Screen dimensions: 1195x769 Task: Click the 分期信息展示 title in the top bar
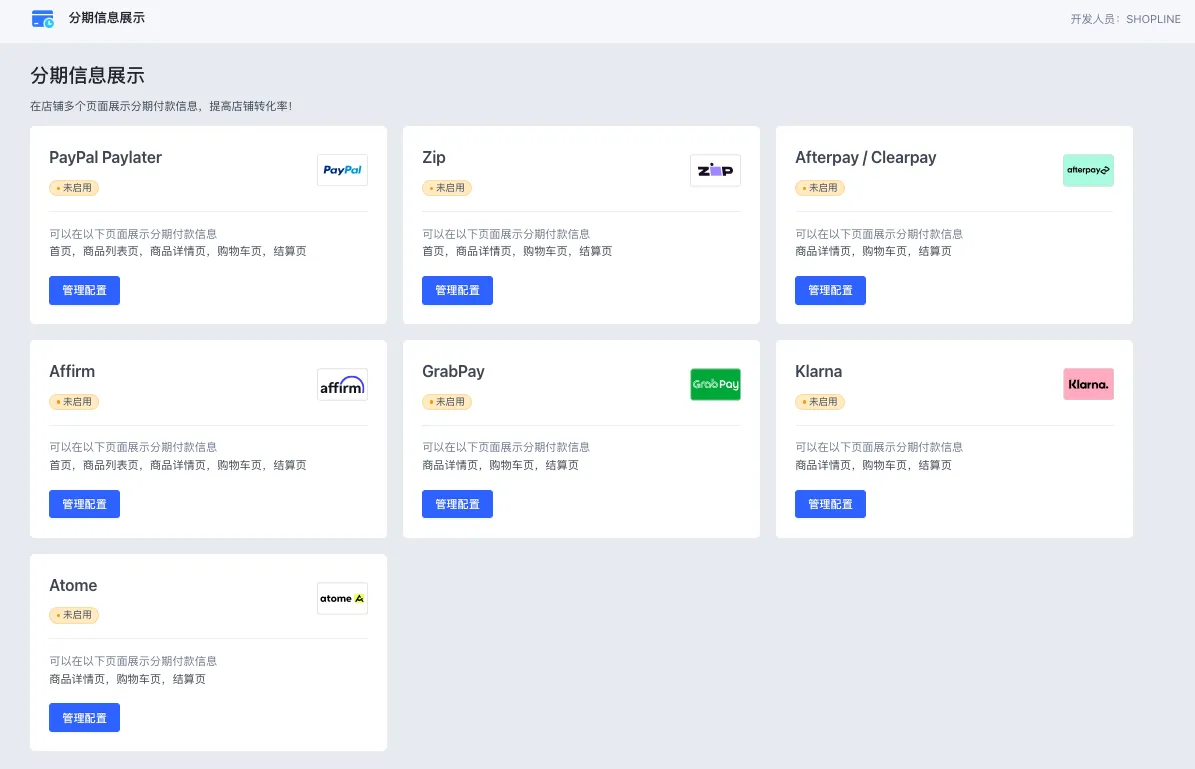(107, 18)
